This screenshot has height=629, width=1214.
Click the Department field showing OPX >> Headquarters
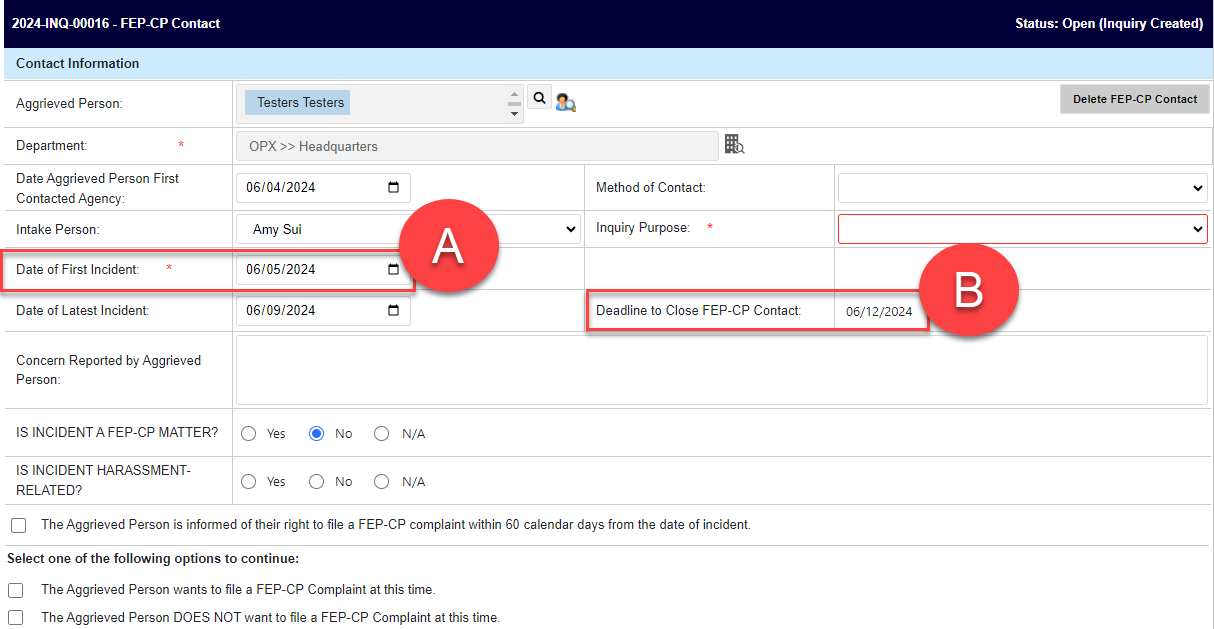click(x=477, y=146)
